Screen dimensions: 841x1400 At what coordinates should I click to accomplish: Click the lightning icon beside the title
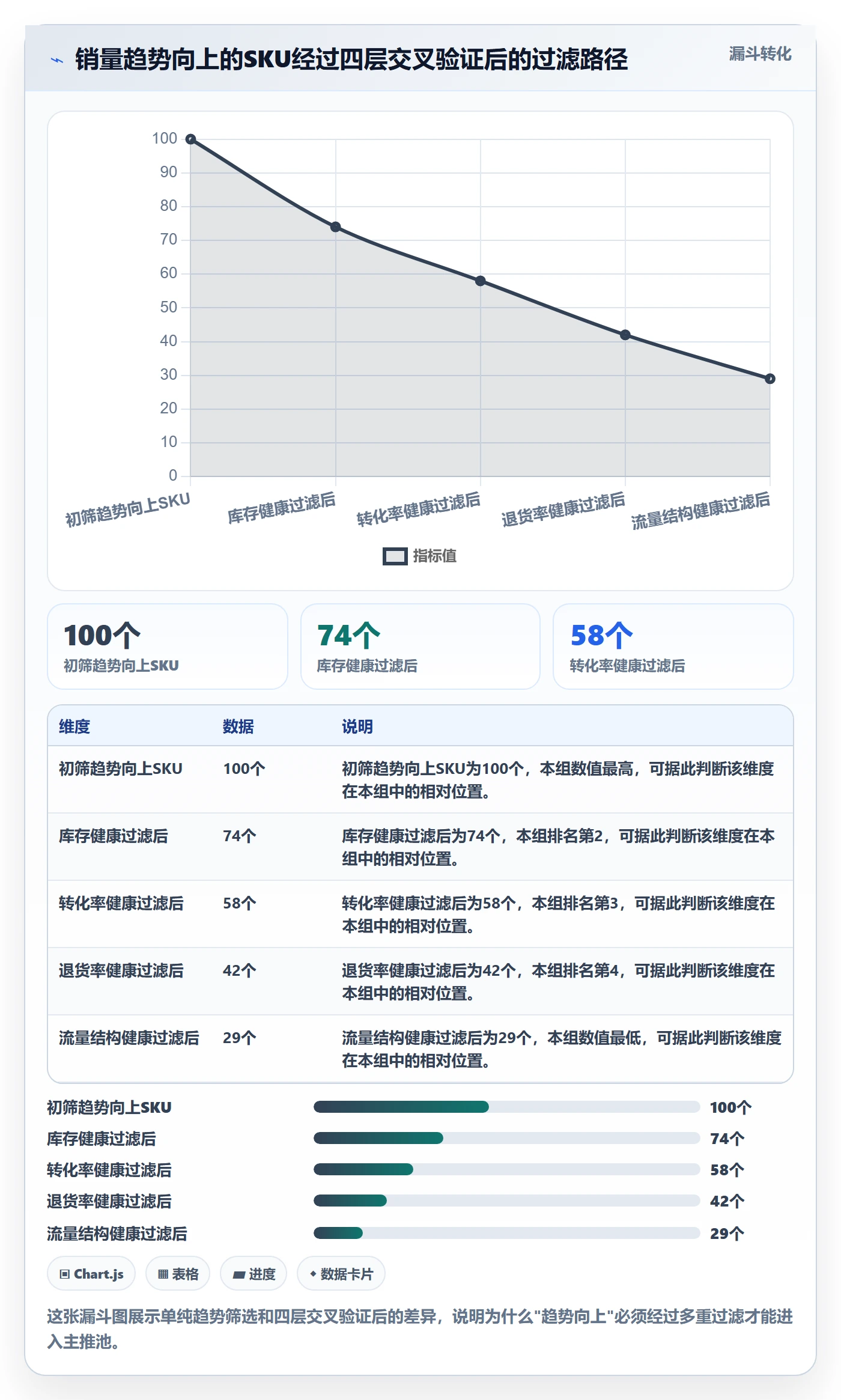tap(57, 60)
